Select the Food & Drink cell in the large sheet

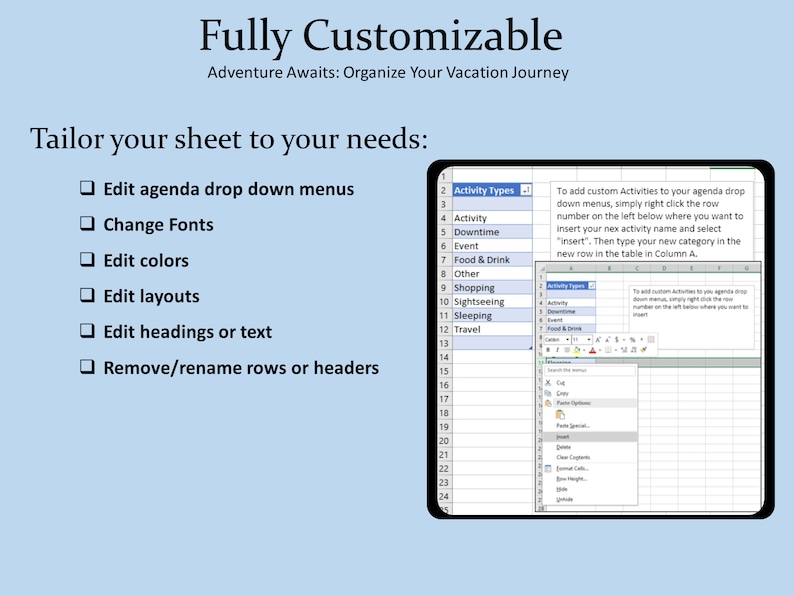coord(492,260)
